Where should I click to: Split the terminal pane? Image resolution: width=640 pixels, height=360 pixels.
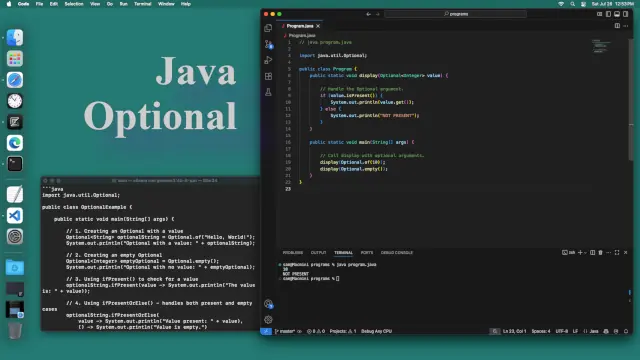point(592,253)
